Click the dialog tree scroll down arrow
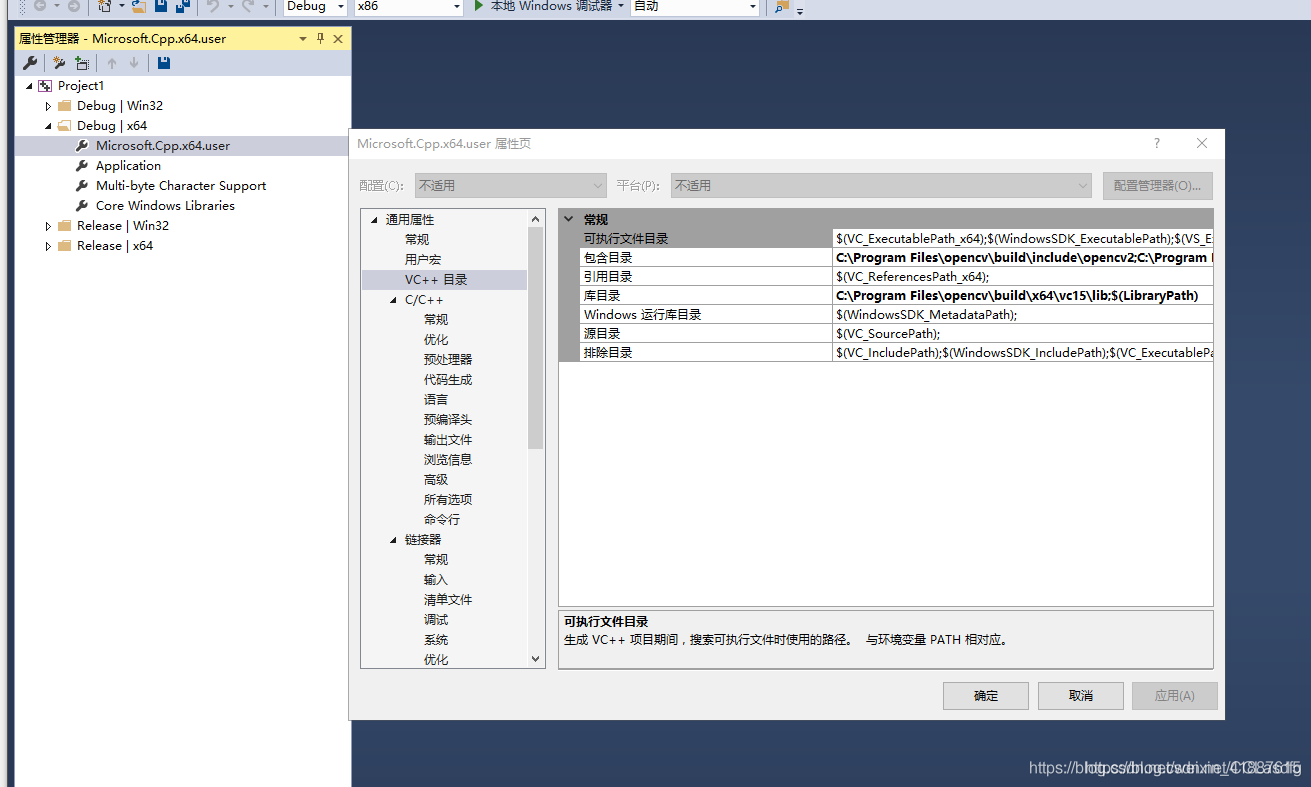This screenshot has width=1311, height=787. tap(536, 659)
